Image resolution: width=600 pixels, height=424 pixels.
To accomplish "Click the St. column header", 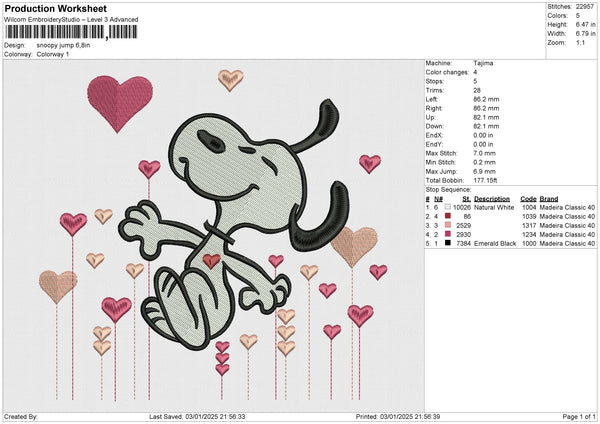I will click(466, 198).
